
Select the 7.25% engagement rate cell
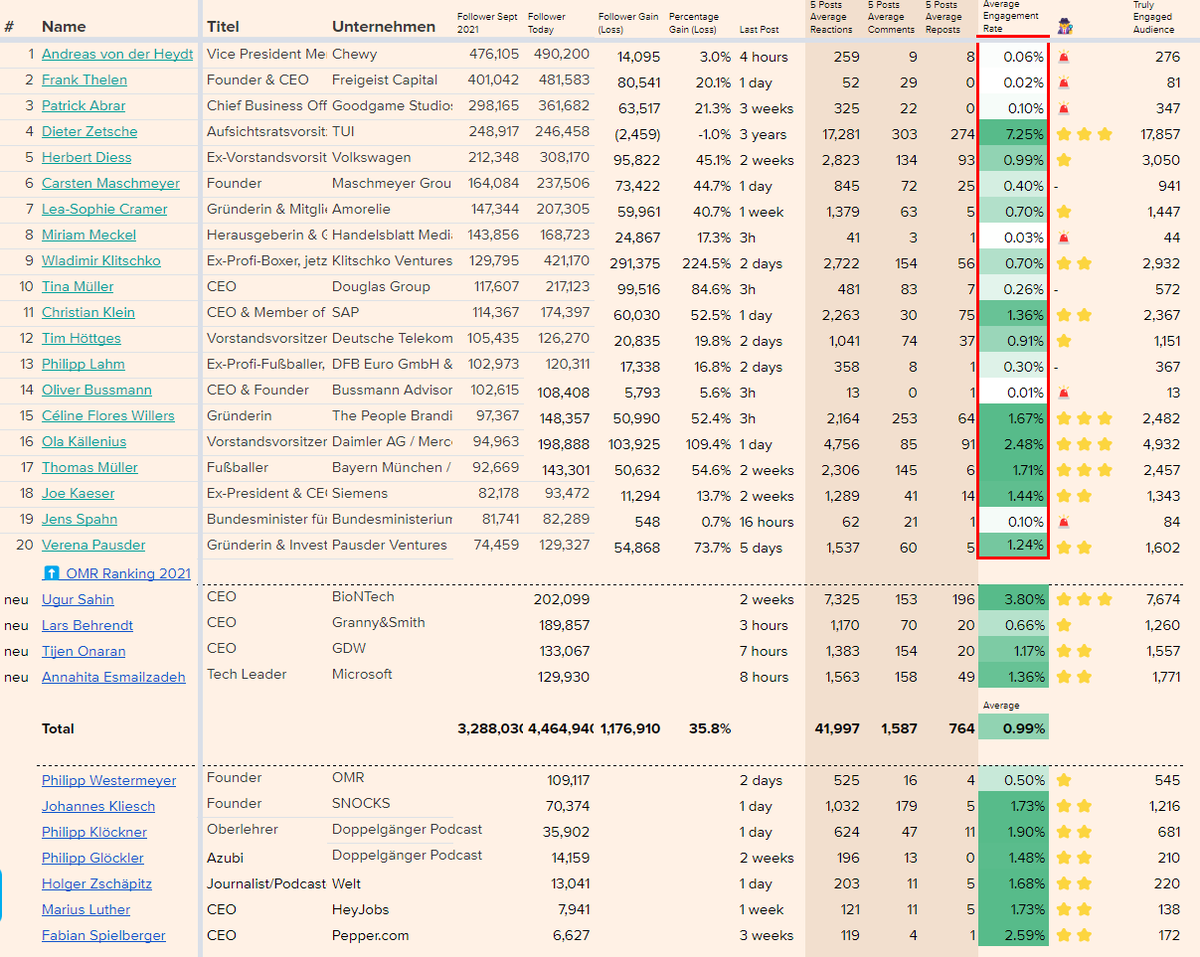1013,134
